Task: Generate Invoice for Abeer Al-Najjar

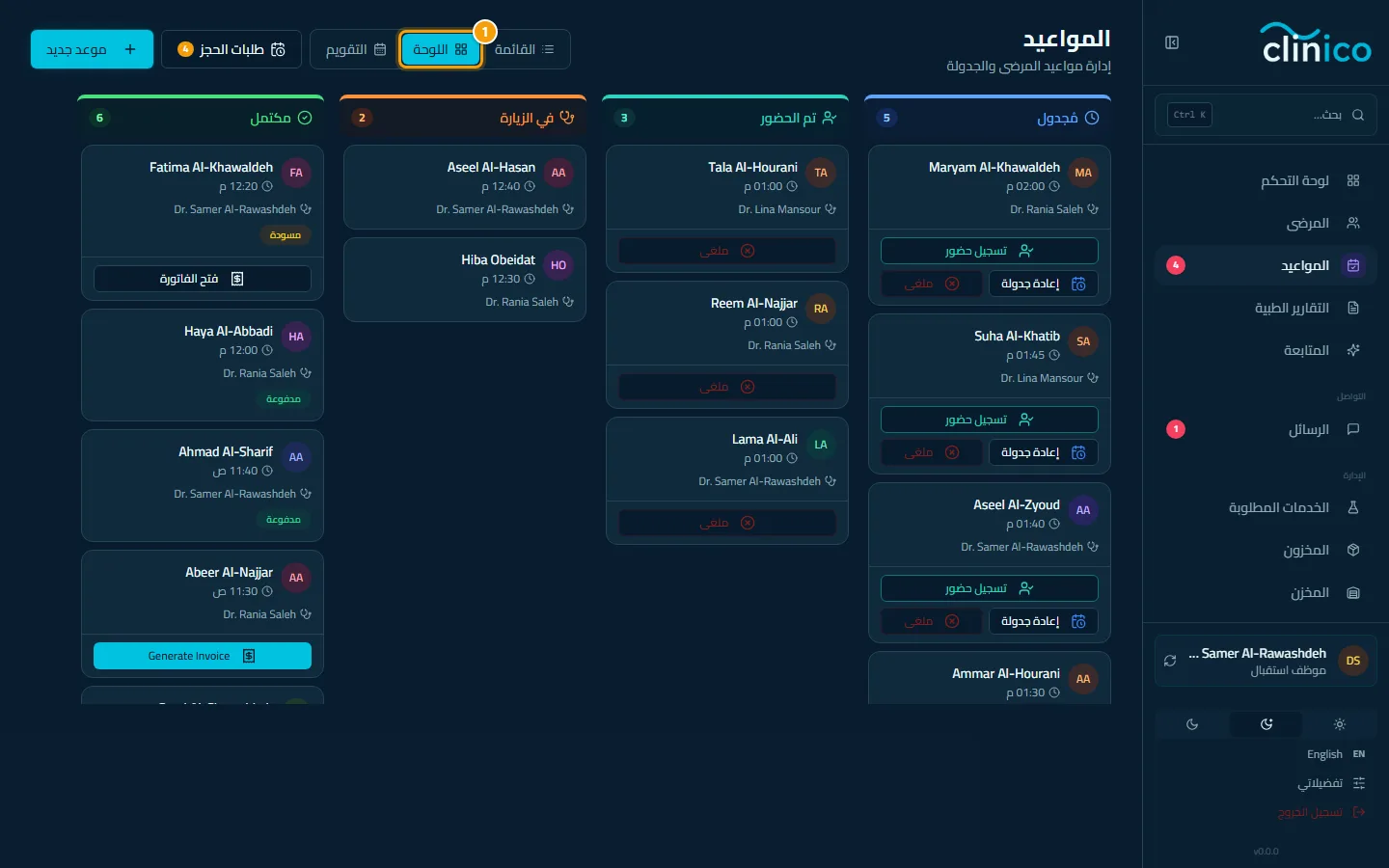Action: coord(203,656)
